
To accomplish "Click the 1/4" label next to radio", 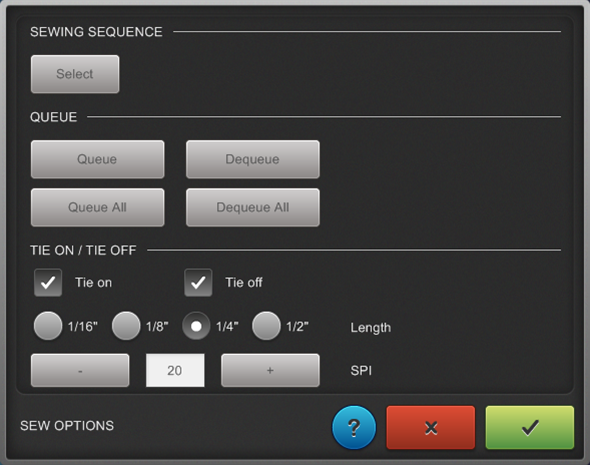I will tap(227, 326).
